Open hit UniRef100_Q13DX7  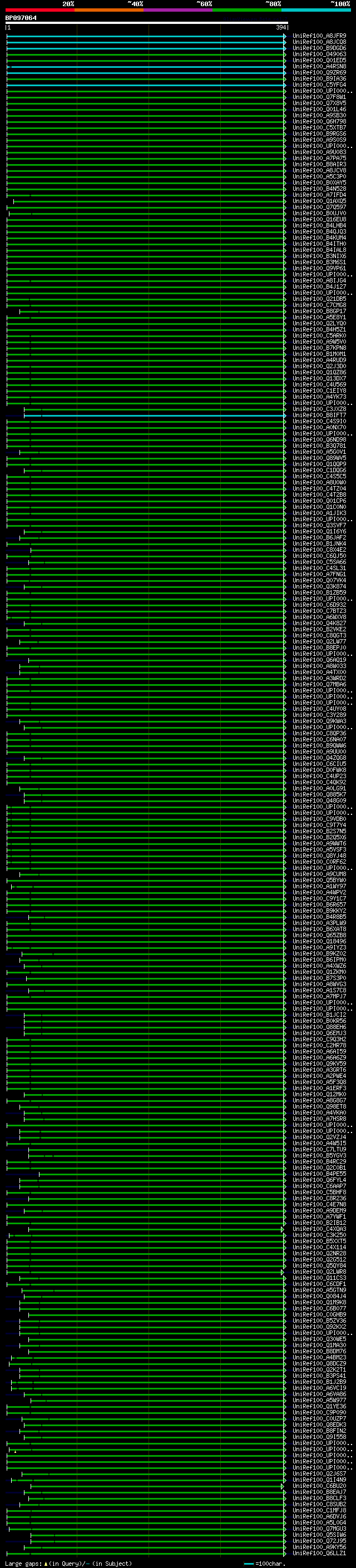click(319, 379)
